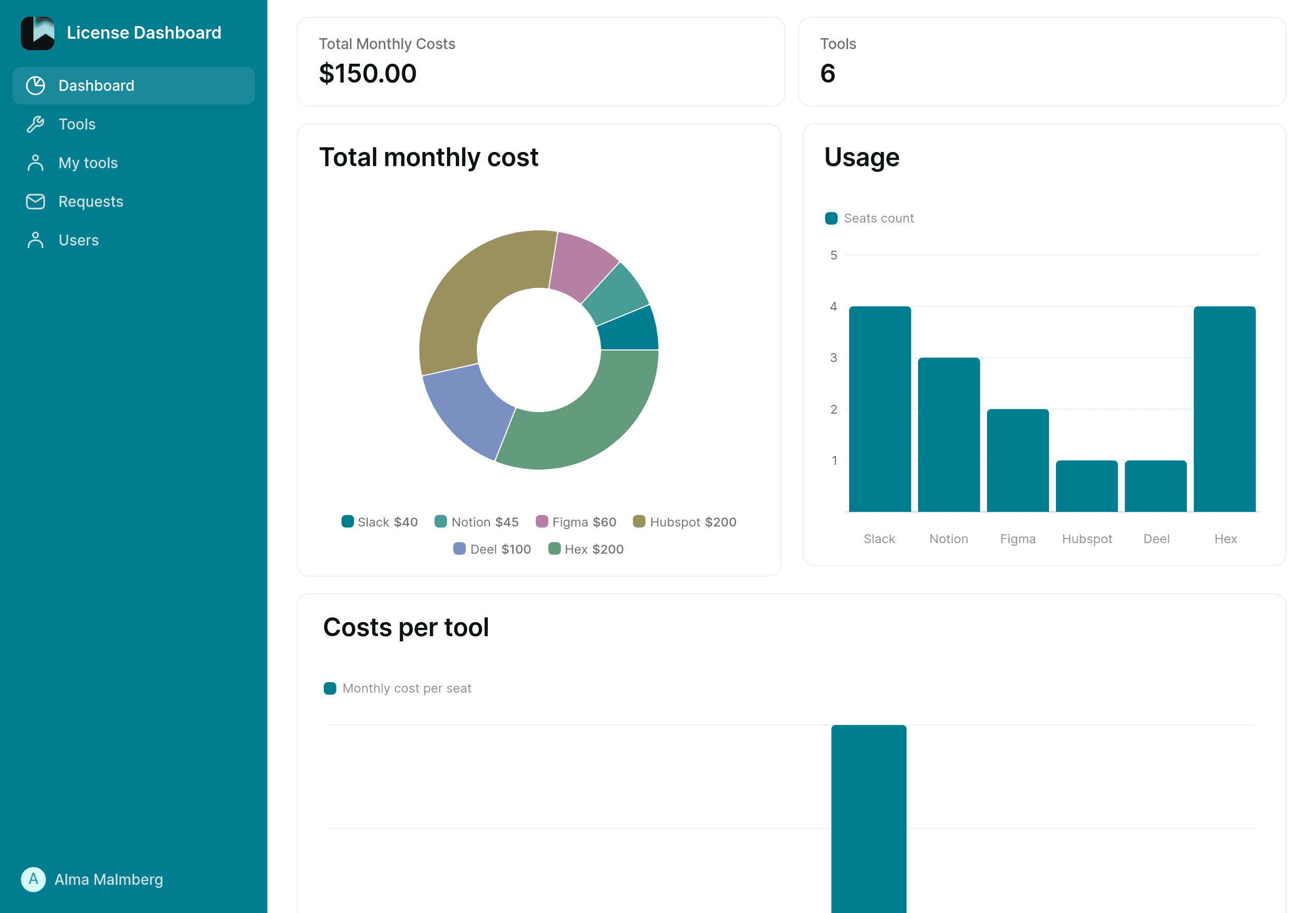Toggle the Hex $200 legend entry
This screenshot has height=913, width=1316.
pos(585,549)
